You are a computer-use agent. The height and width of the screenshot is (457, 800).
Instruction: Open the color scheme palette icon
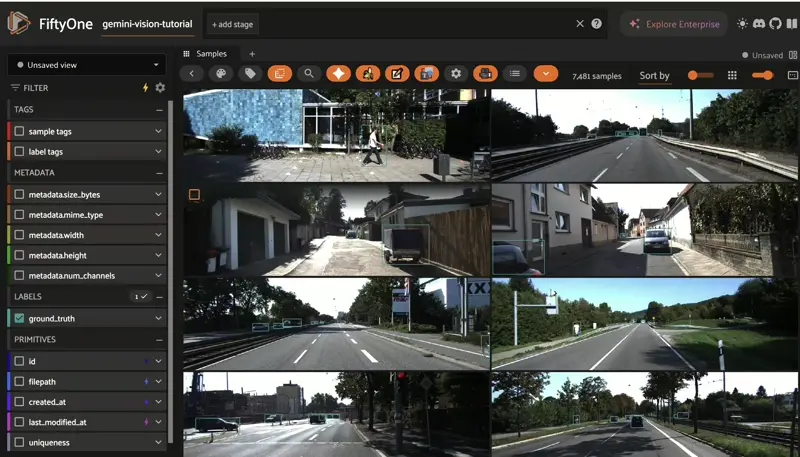click(x=221, y=74)
